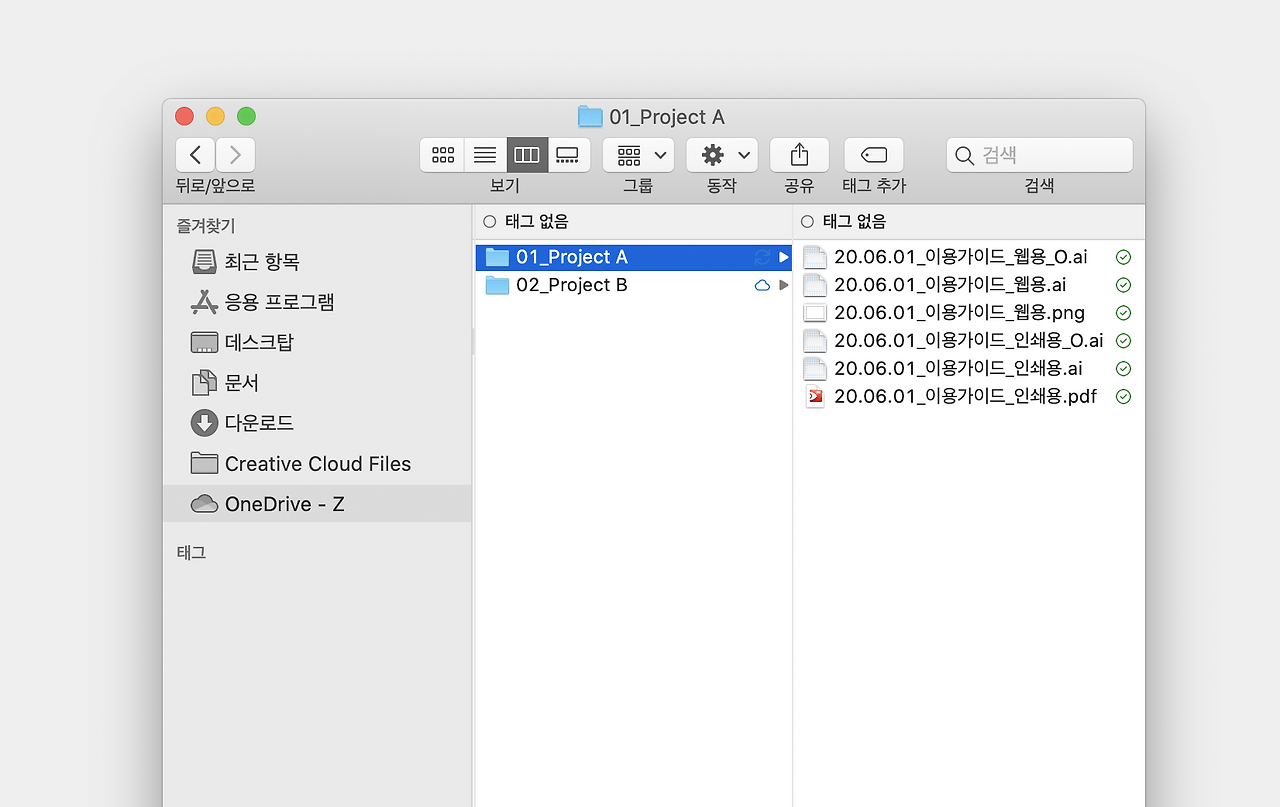Click synced checkmark beside 웹용_O.ai
This screenshot has width=1280, height=807.
pos(1123,257)
